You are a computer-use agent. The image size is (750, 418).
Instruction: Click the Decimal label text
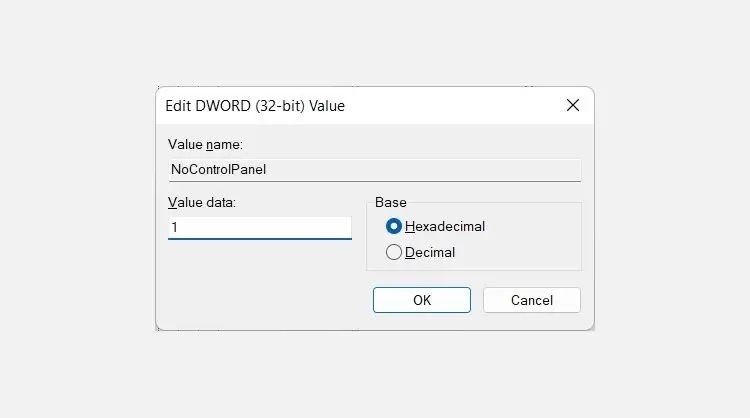430,252
